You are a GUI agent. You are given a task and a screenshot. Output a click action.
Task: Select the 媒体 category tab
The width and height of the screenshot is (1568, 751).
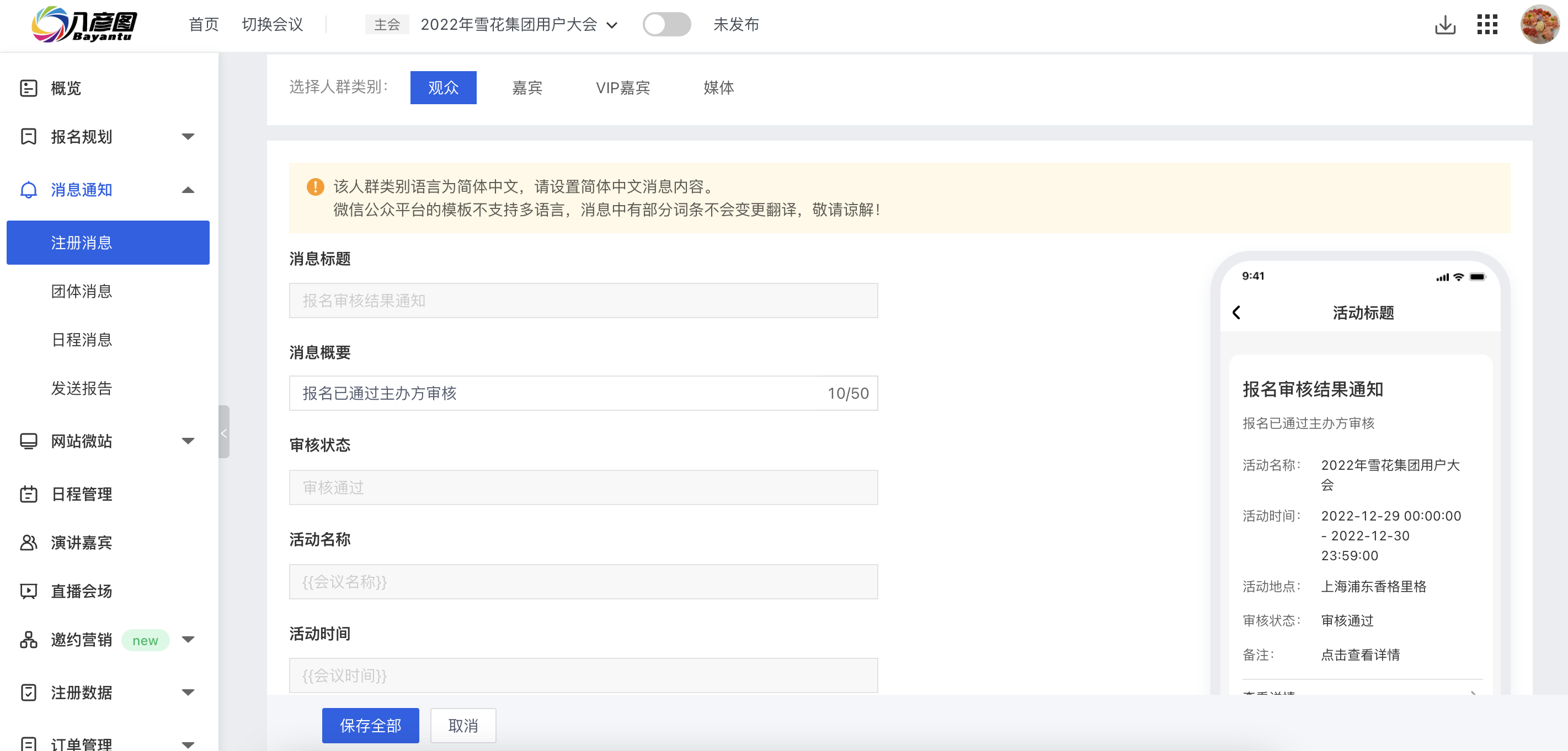point(718,88)
